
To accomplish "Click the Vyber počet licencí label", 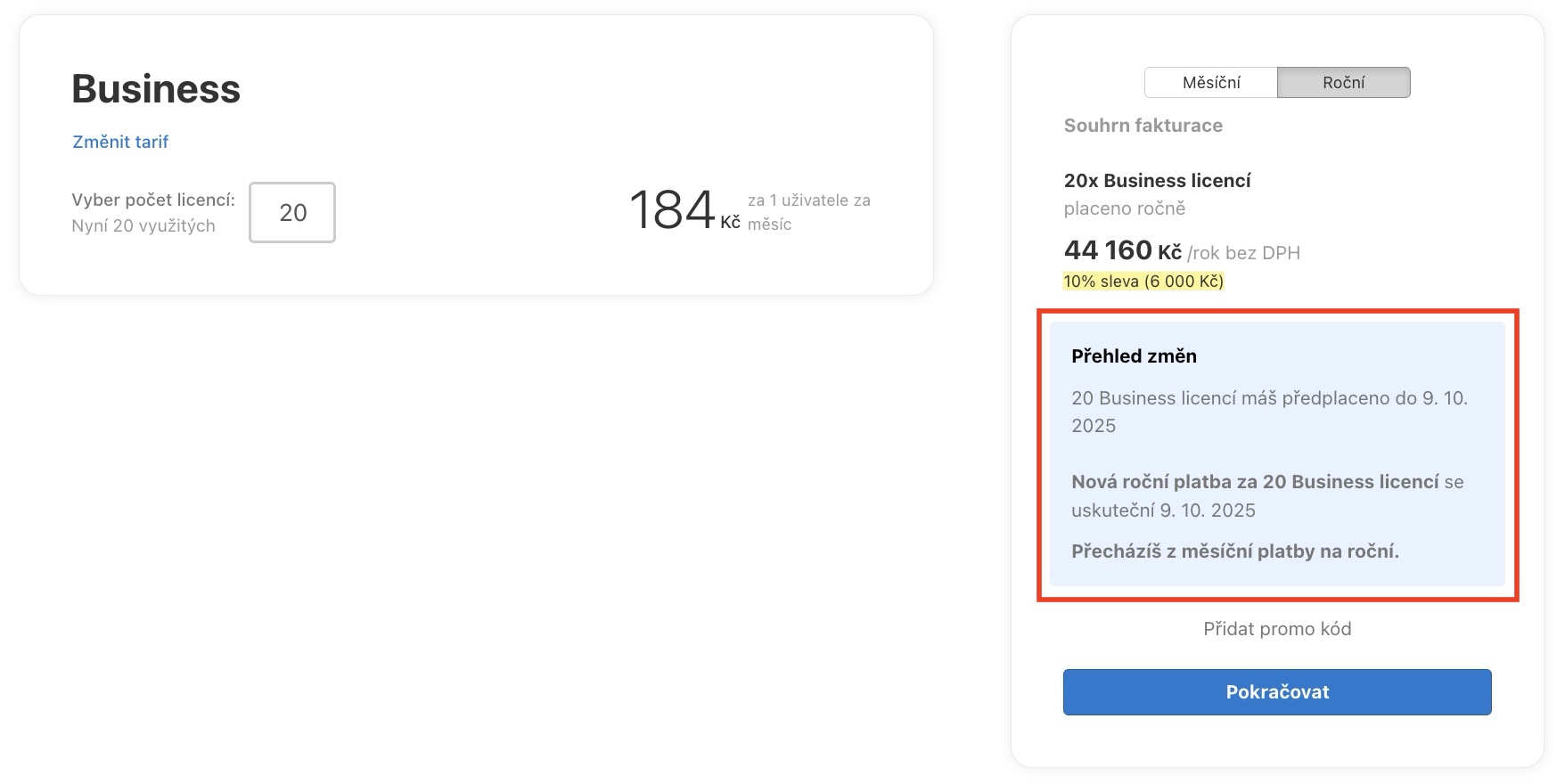I will click(x=153, y=200).
